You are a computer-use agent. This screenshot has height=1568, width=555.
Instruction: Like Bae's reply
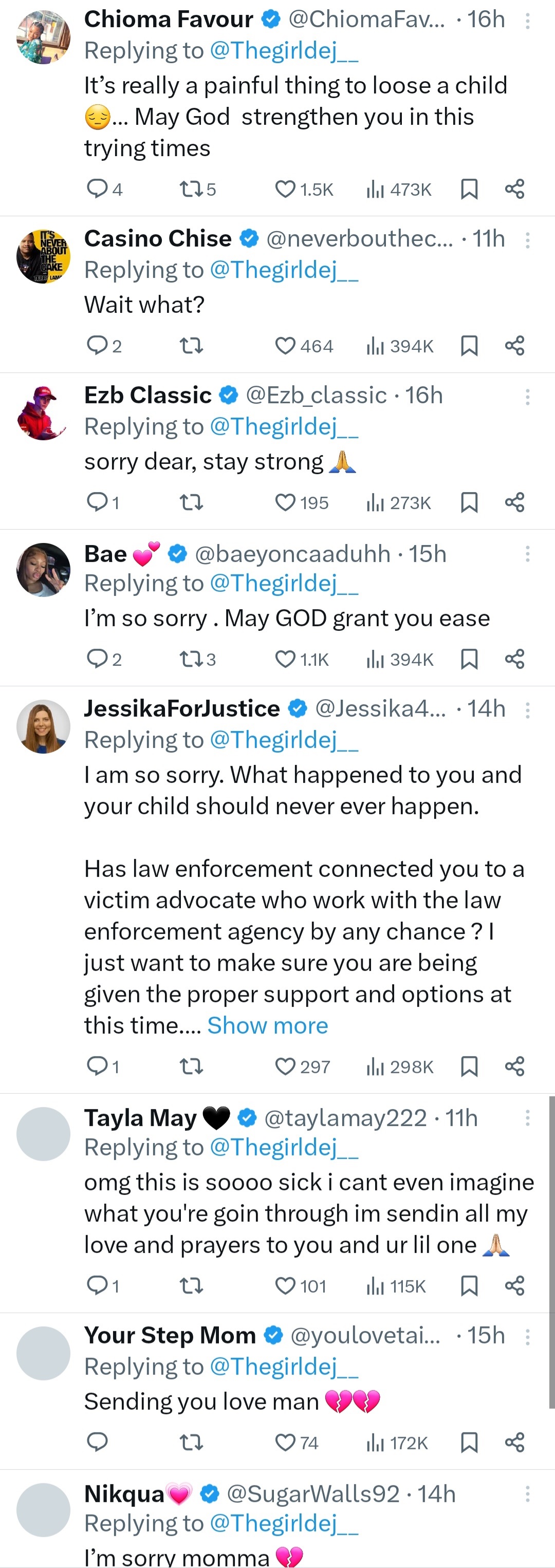[285, 659]
